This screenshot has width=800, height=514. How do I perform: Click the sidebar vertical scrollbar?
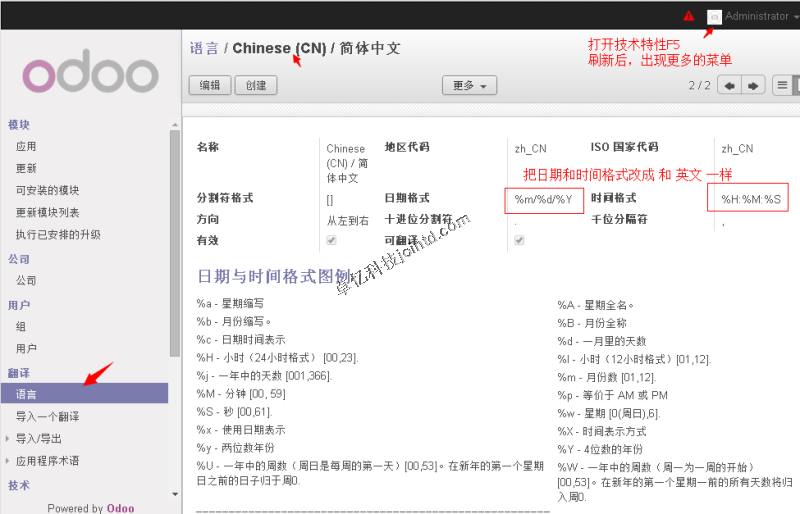[x=175, y=250]
